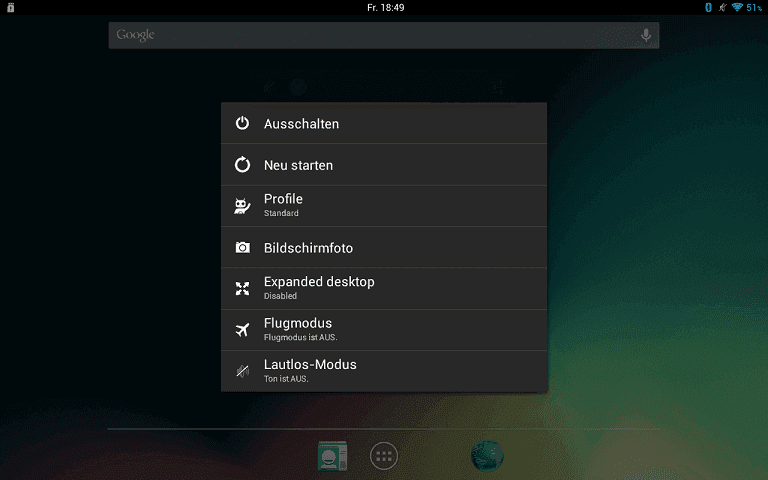Open the Profile Standard entry
768x480 pixels.
point(384,206)
